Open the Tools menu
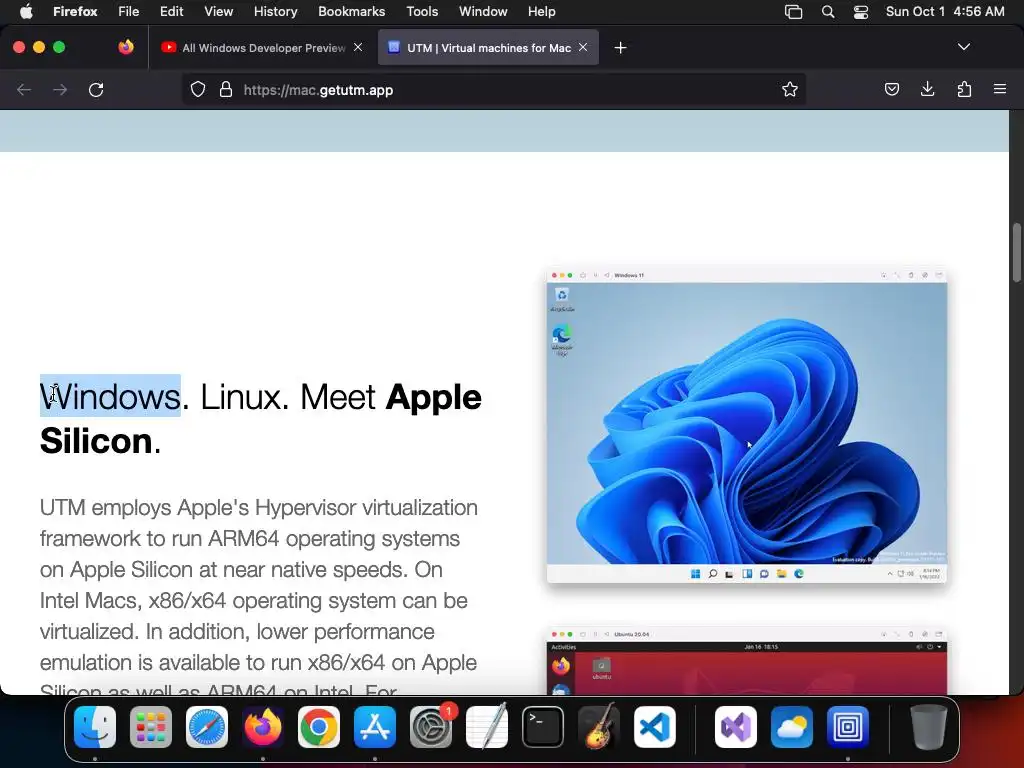 422,12
